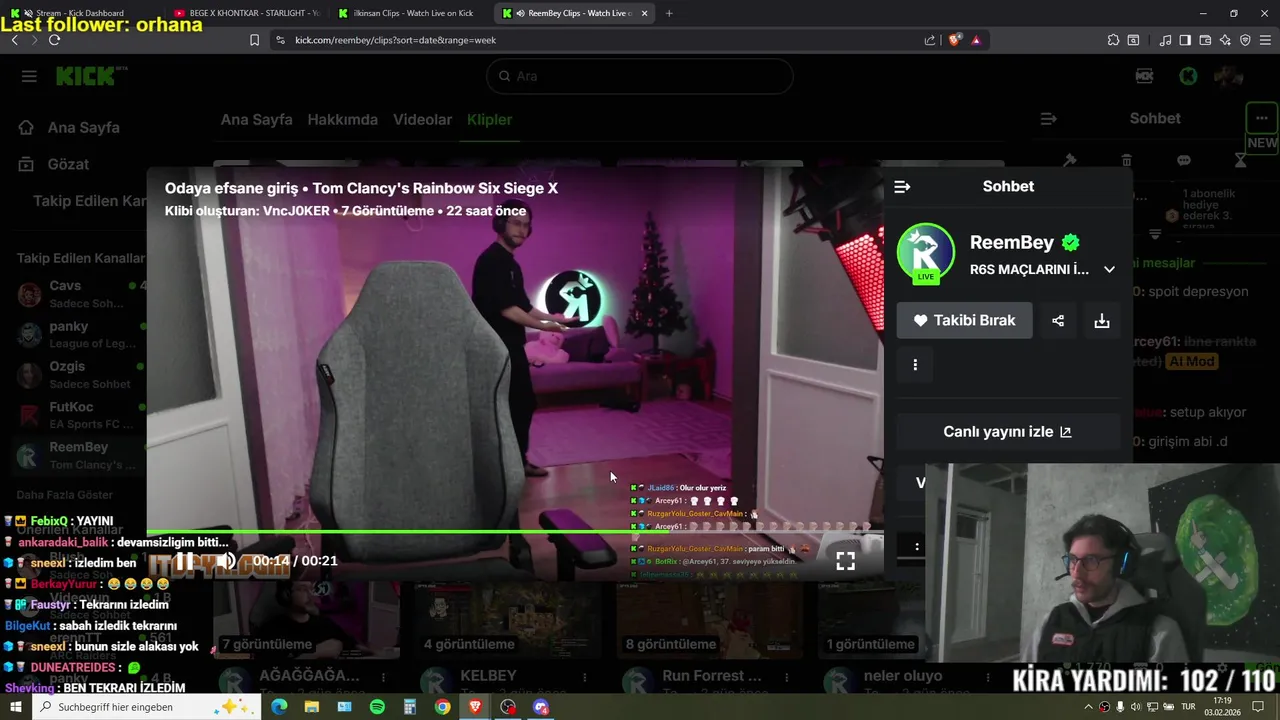Focus the Ara search field
Screen dimensions: 1280x720
(640, 76)
